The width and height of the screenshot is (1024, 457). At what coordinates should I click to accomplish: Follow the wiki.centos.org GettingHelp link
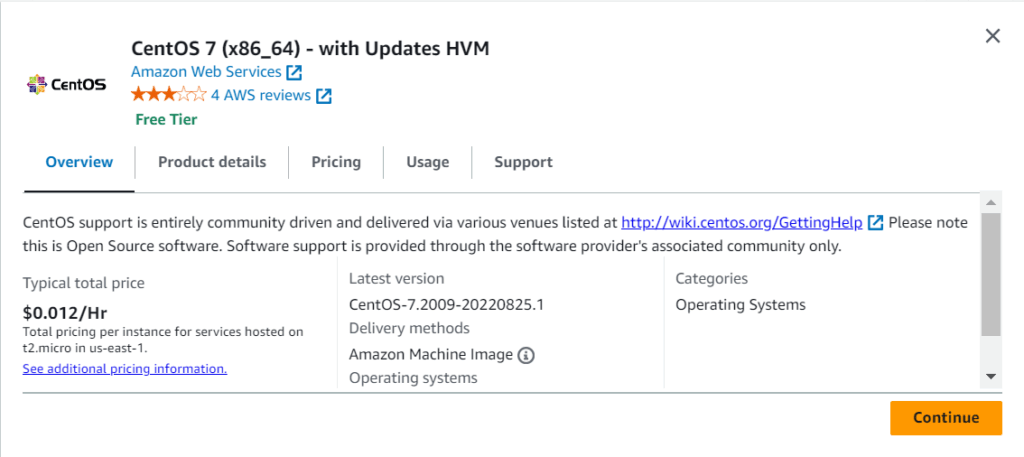pos(741,223)
